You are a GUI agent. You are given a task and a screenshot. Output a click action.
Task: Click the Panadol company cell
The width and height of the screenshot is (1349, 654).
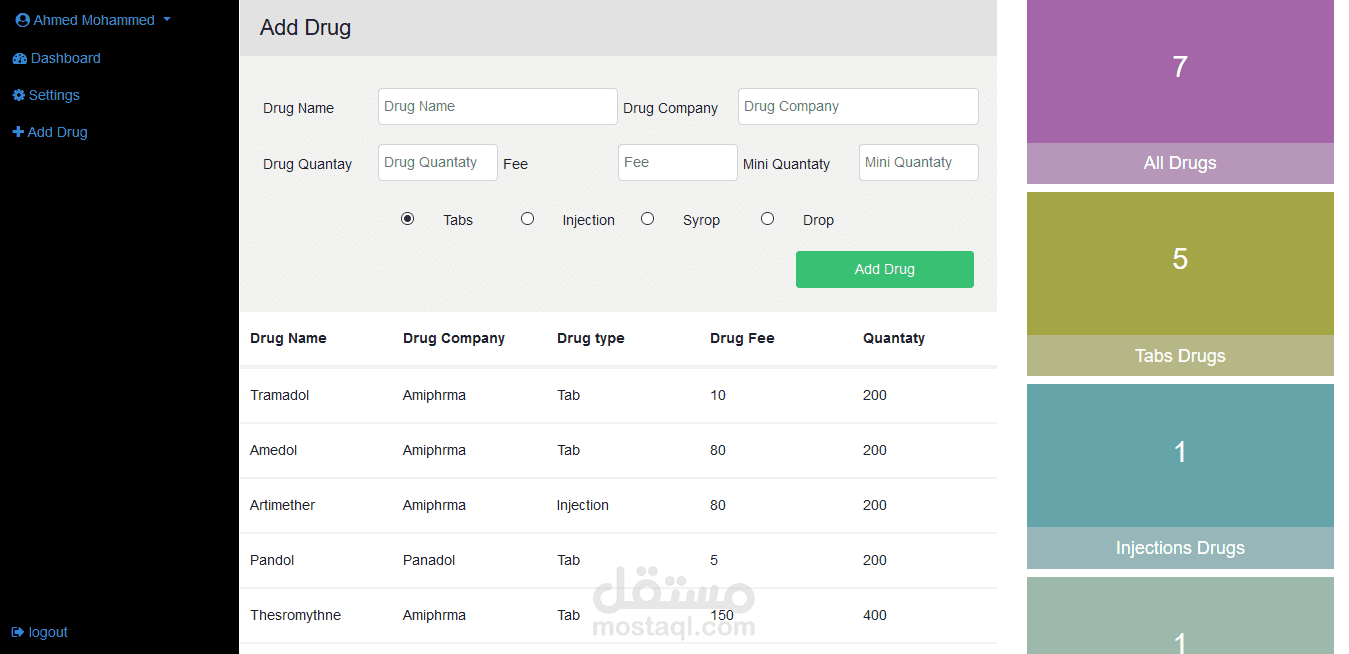[x=429, y=560]
